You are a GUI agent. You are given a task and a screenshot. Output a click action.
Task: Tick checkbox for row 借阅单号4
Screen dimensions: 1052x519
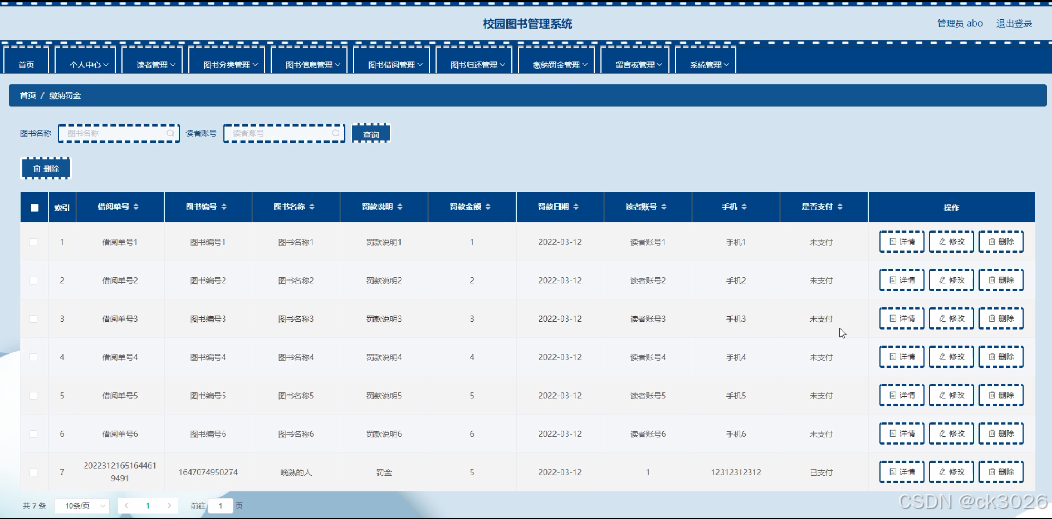pyautogui.click(x=34, y=357)
